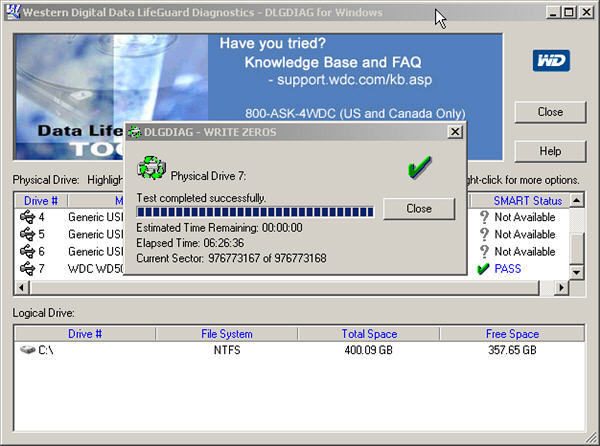
Task: Click the NTFS file system cell
Action: click(227, 350)
